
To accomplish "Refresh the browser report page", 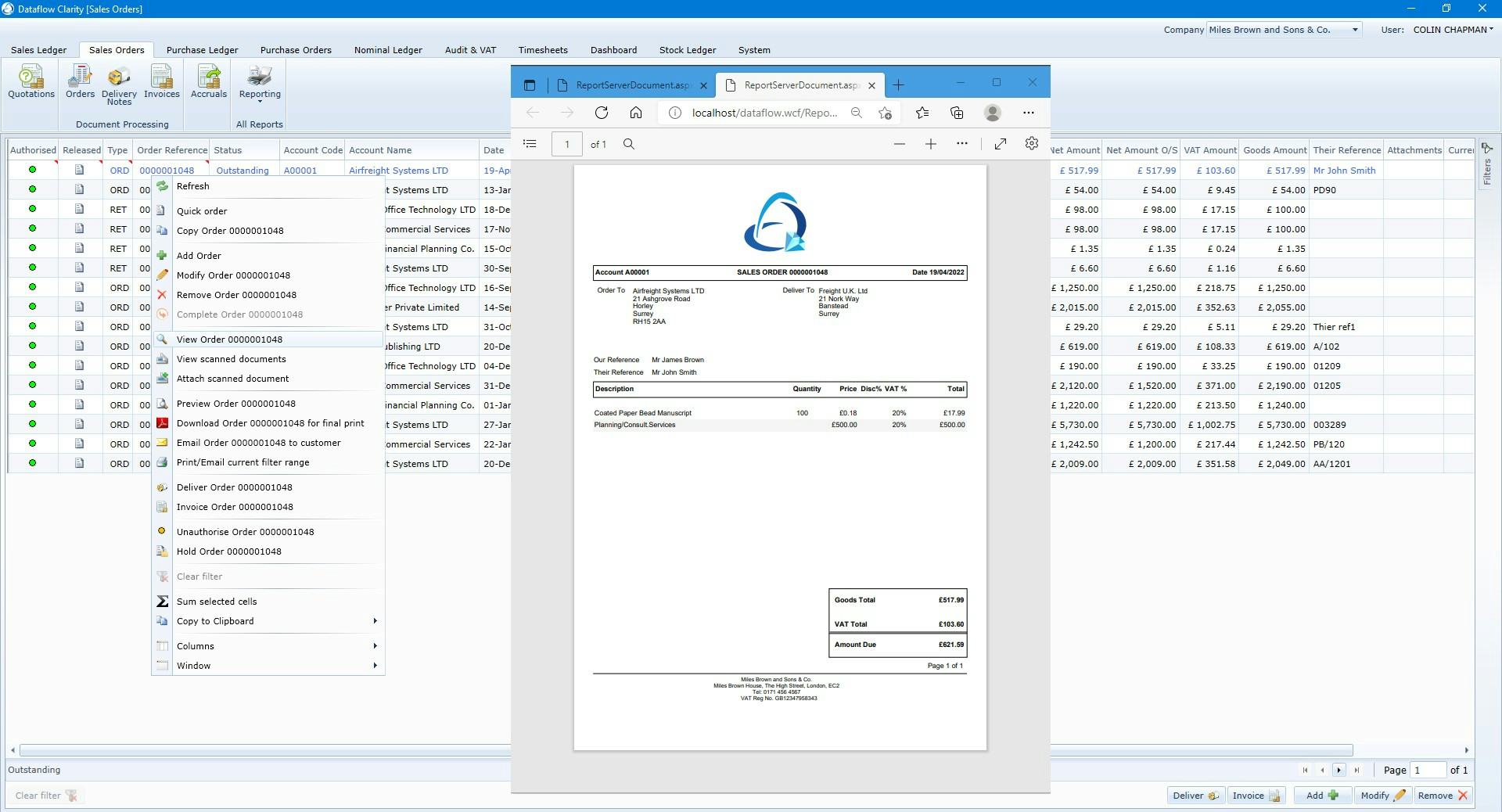I will 602,113.
